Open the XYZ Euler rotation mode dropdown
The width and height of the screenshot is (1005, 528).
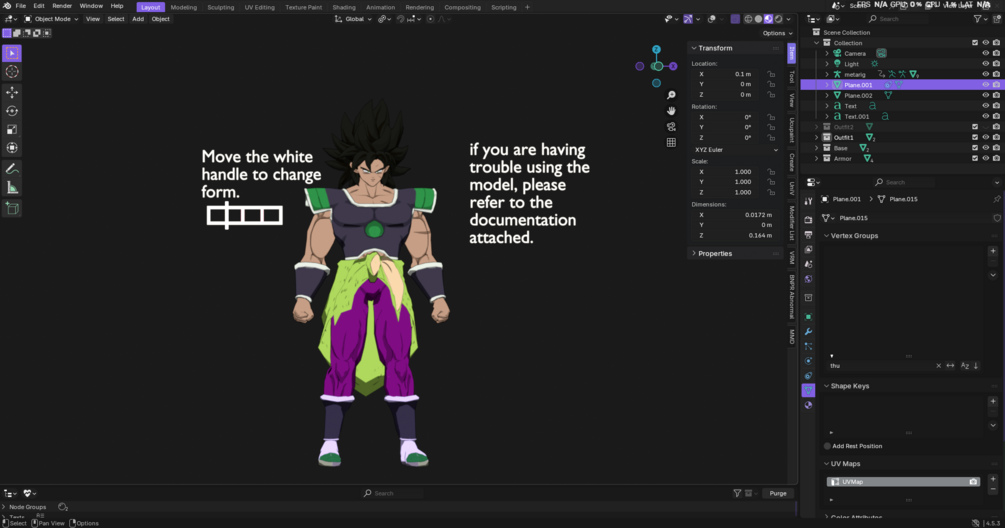[736, 150]
